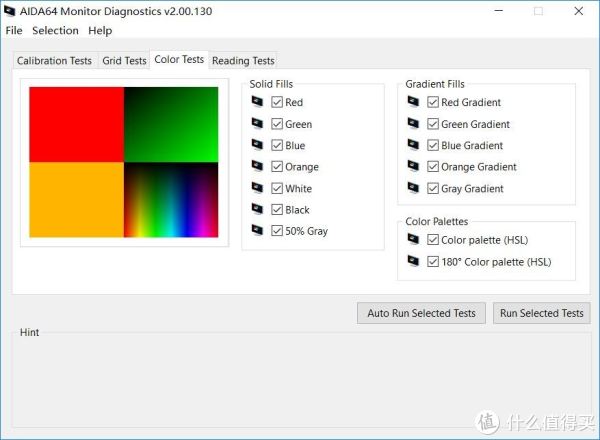Switch to the Reading Tests tab
Screen dimensions: 600x440
[x=243, y=60]
